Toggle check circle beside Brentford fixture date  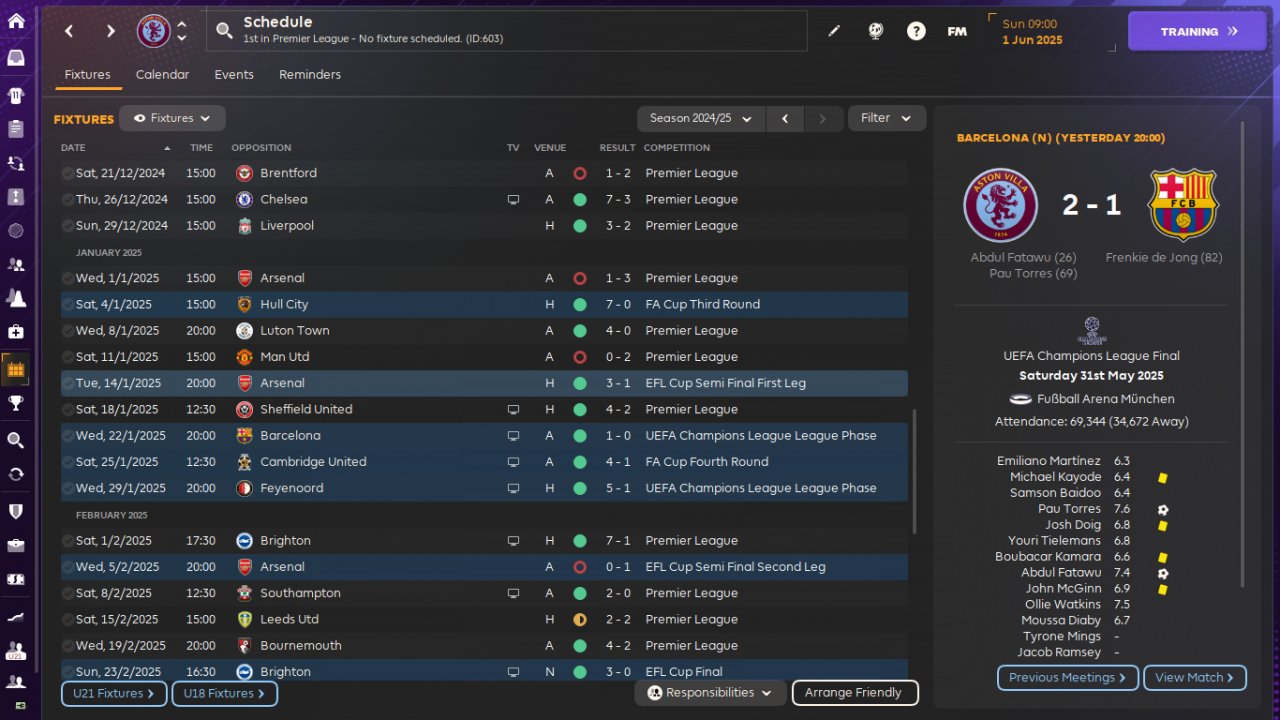point(68,173)
